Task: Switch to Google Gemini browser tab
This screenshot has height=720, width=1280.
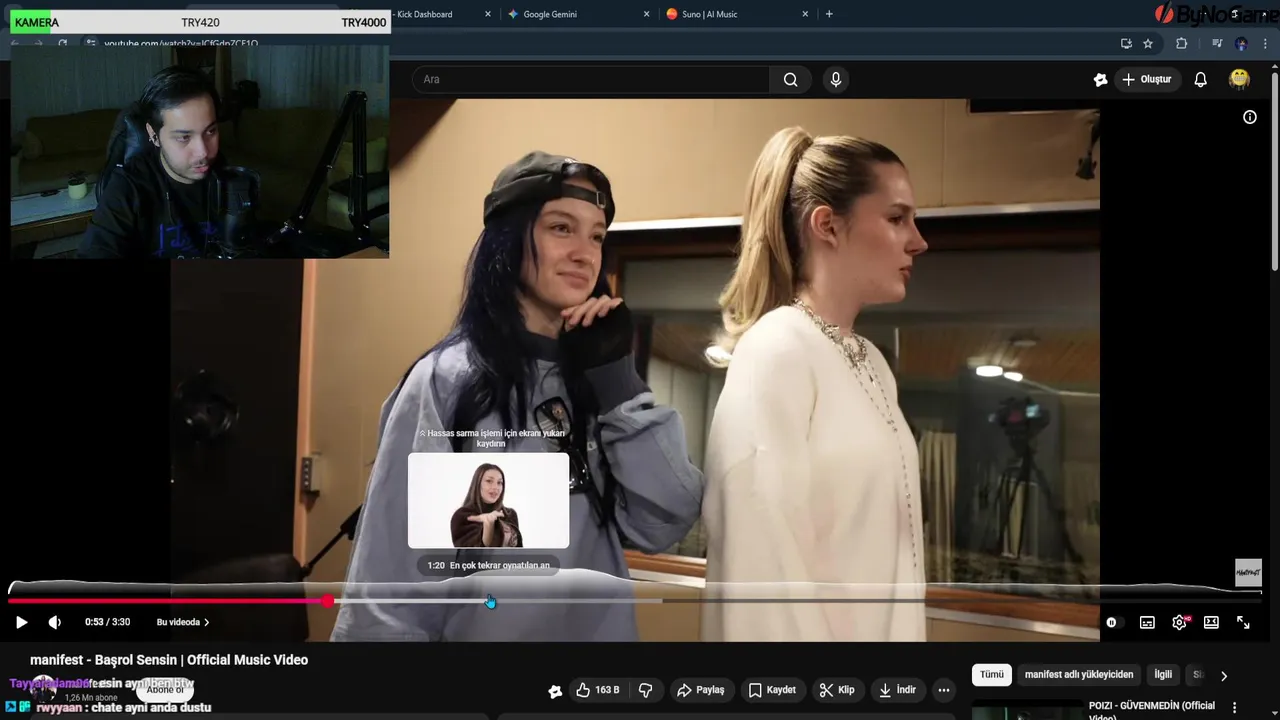Action: pyautogui.click(x=550, y=14)
